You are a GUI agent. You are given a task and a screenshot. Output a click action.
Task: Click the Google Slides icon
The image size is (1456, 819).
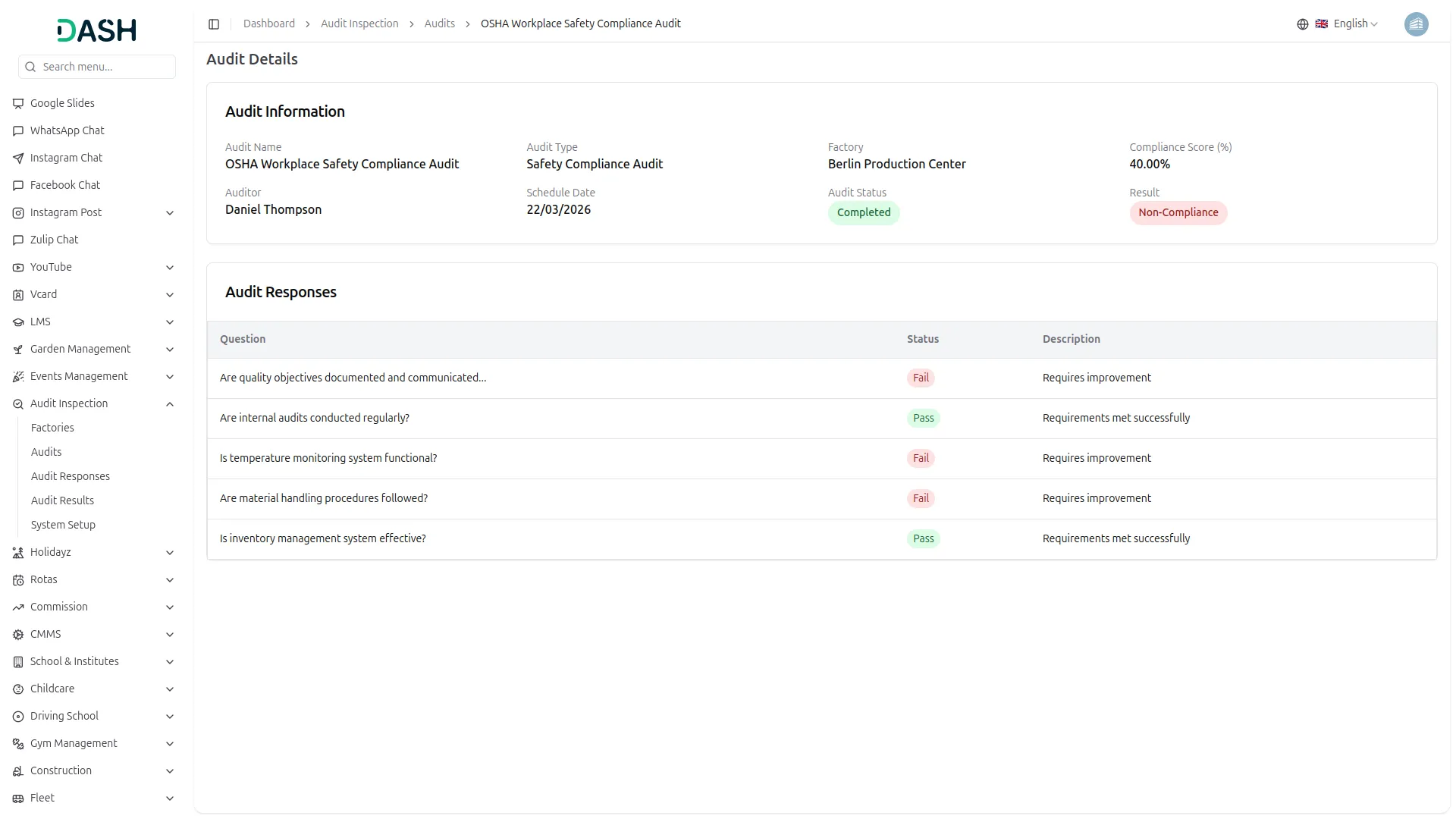[18, 103]
